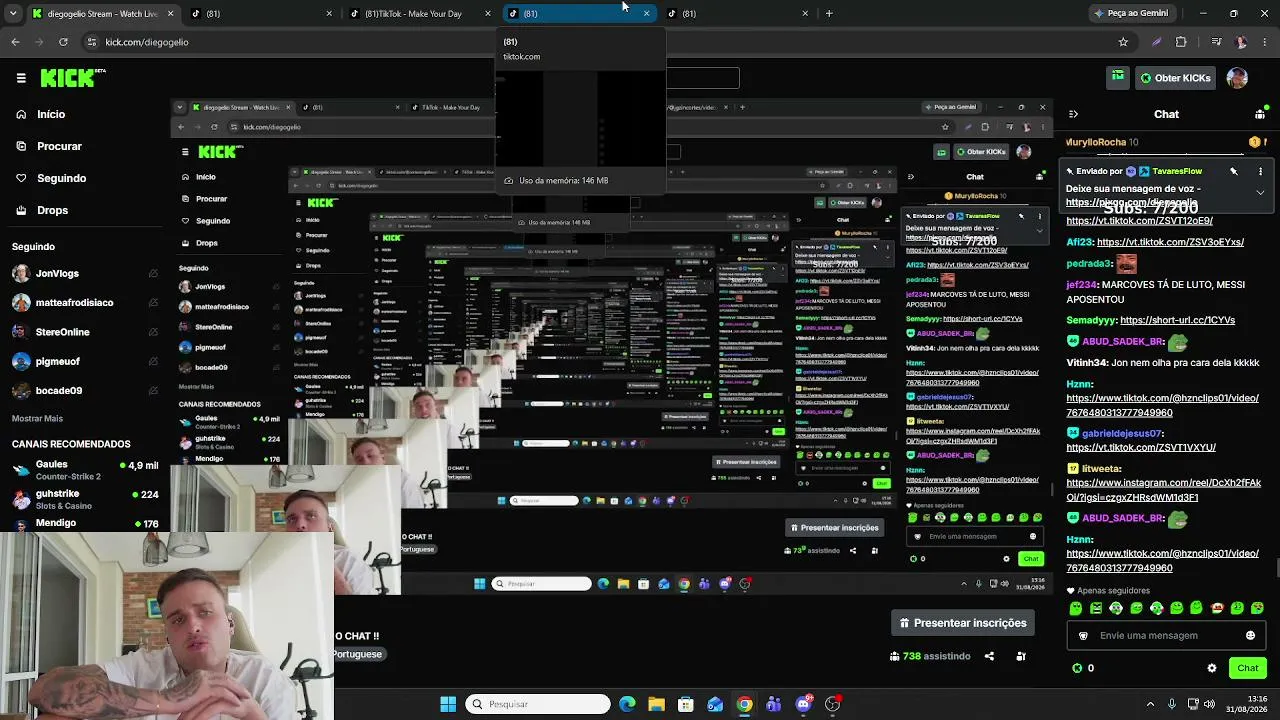The width and height of the screenshot is (1280, 720).
Task: Open the user profile avatar on Kick
Action: (1237, 78)
